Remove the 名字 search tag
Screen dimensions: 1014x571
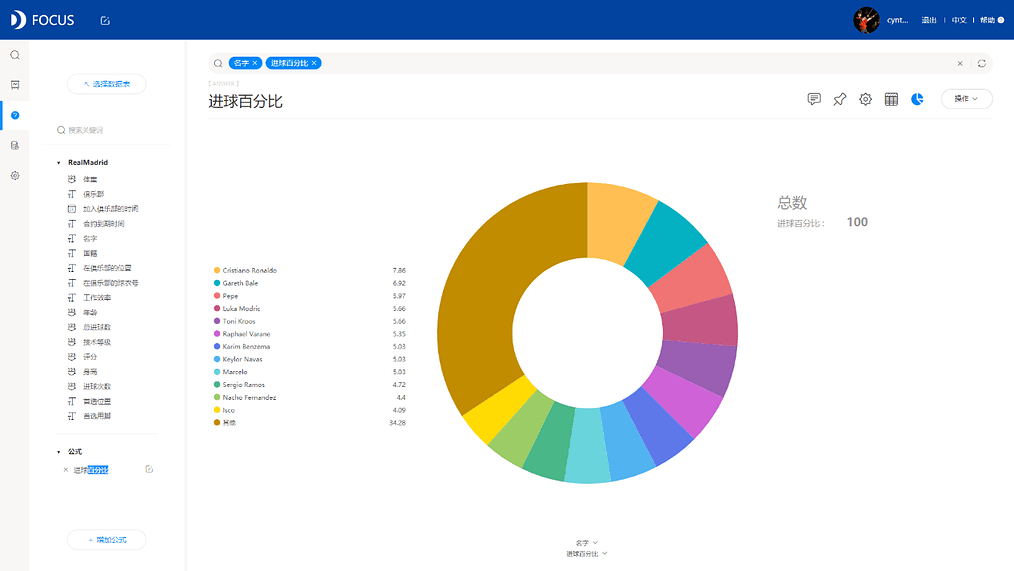(x=255, y=63)
